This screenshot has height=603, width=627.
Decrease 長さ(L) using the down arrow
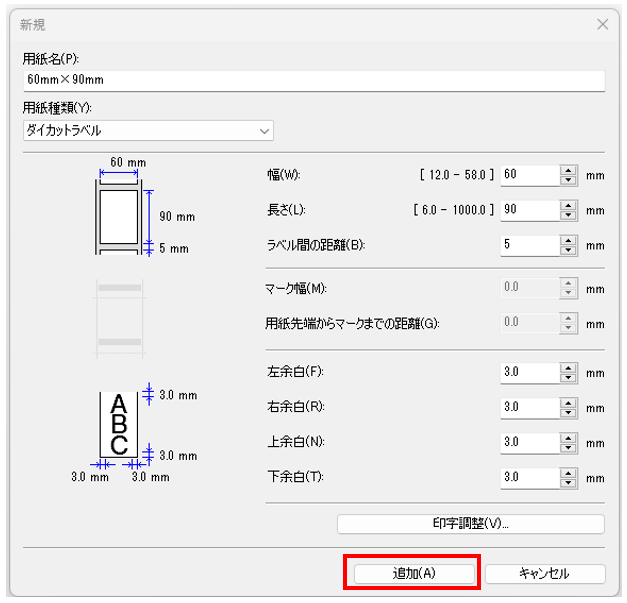(x=569, y=215)
